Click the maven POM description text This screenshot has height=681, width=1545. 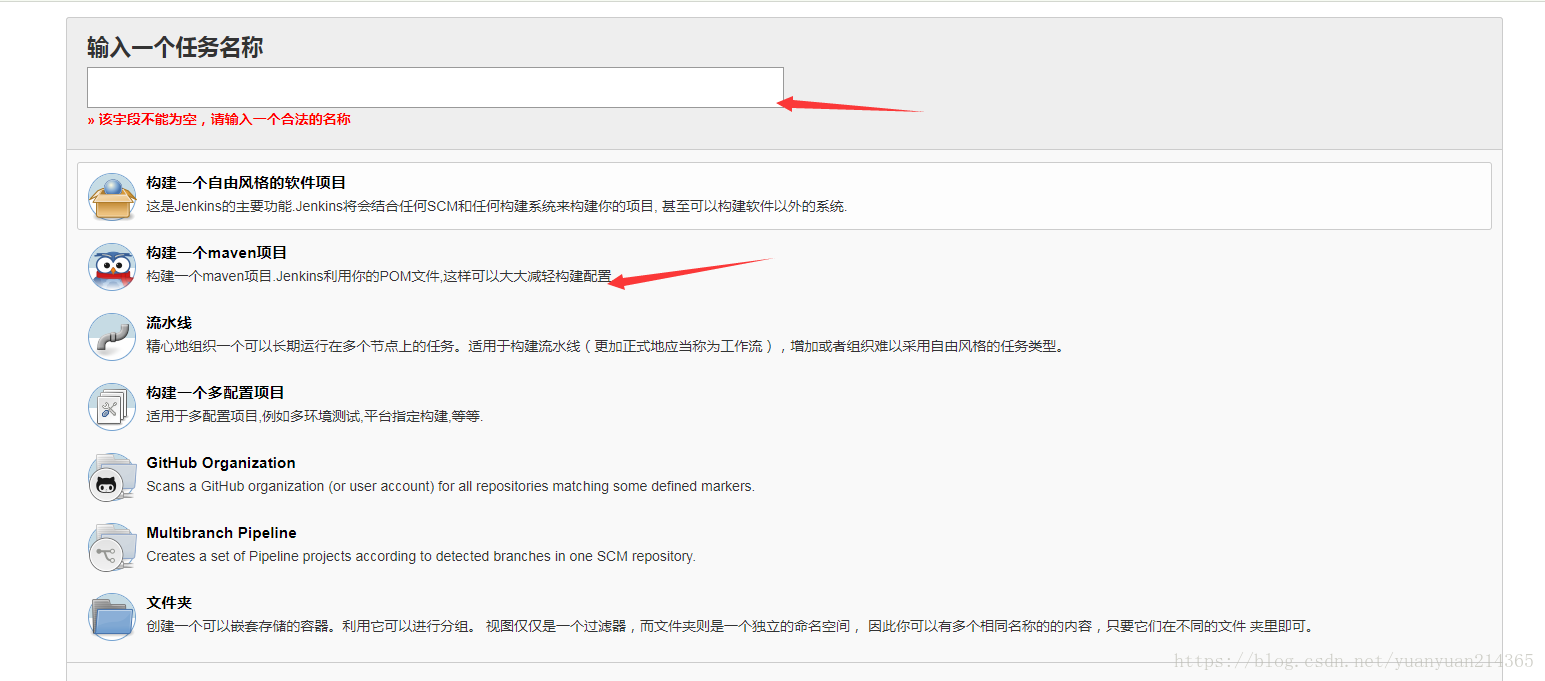(379, 277)
